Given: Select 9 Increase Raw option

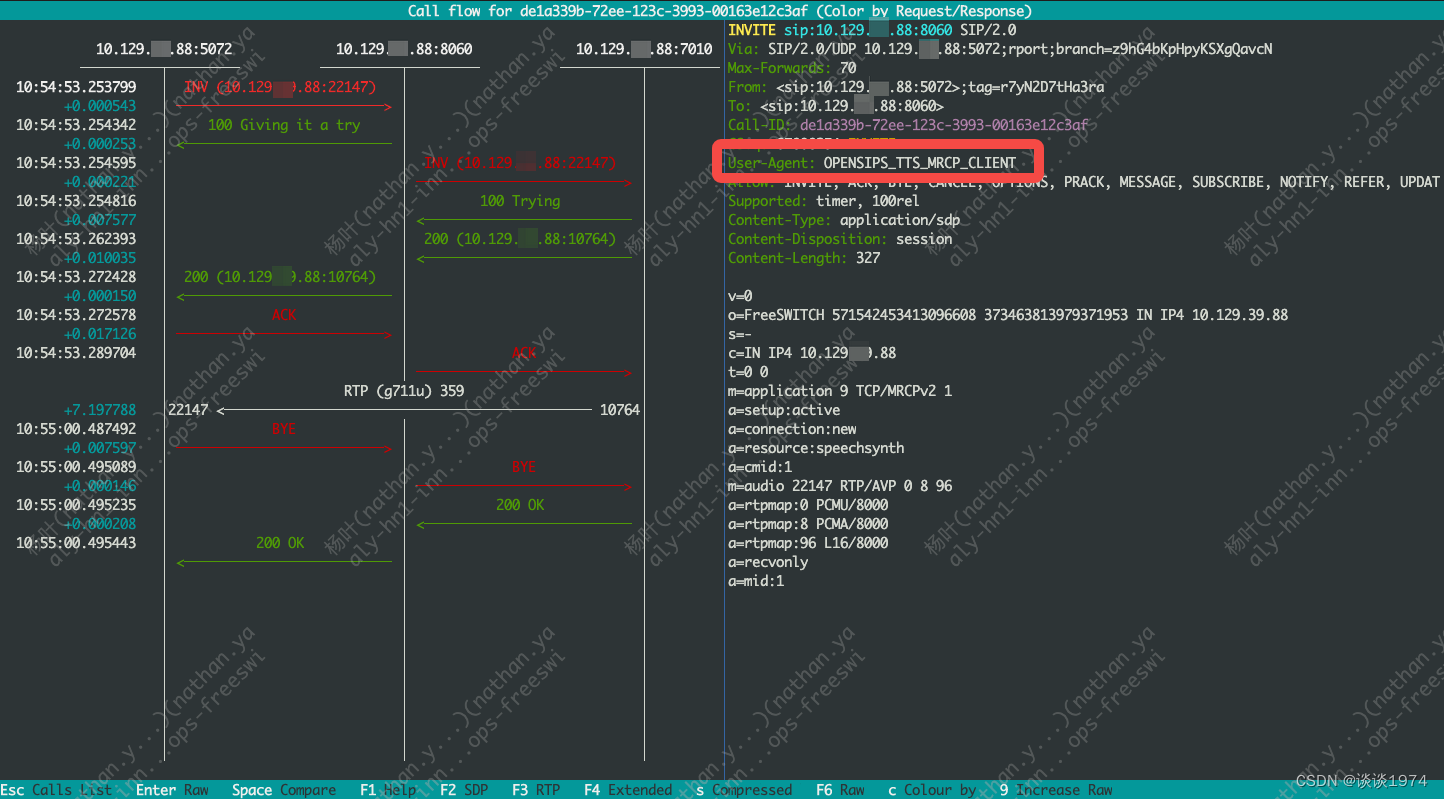Looking at the screenshot, I should pos(1056,790).
